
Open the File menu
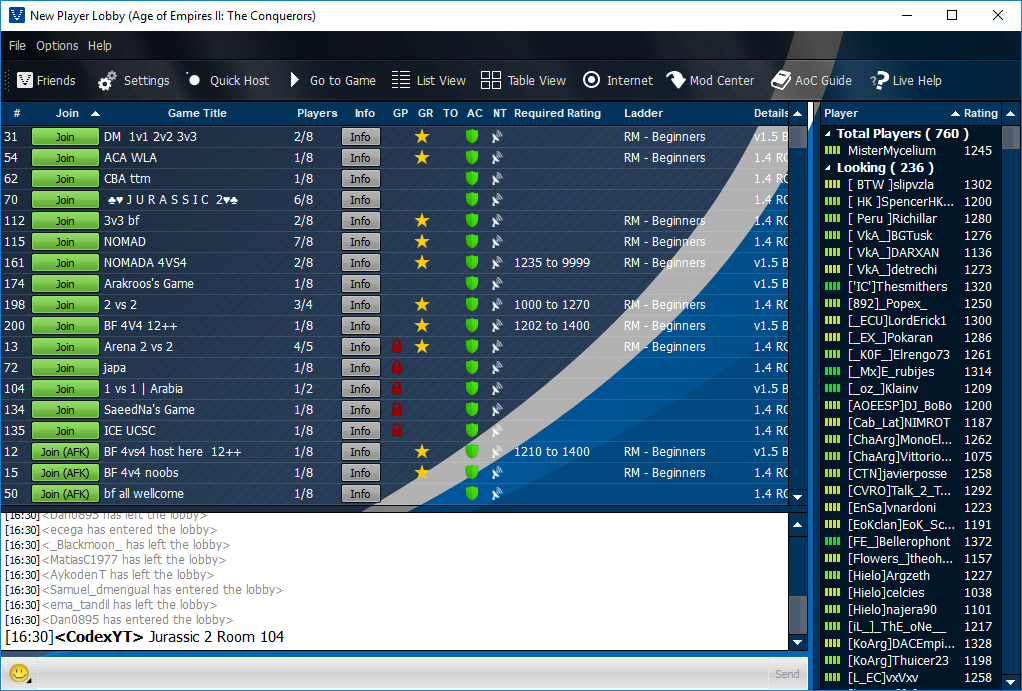tap(17, 46)
